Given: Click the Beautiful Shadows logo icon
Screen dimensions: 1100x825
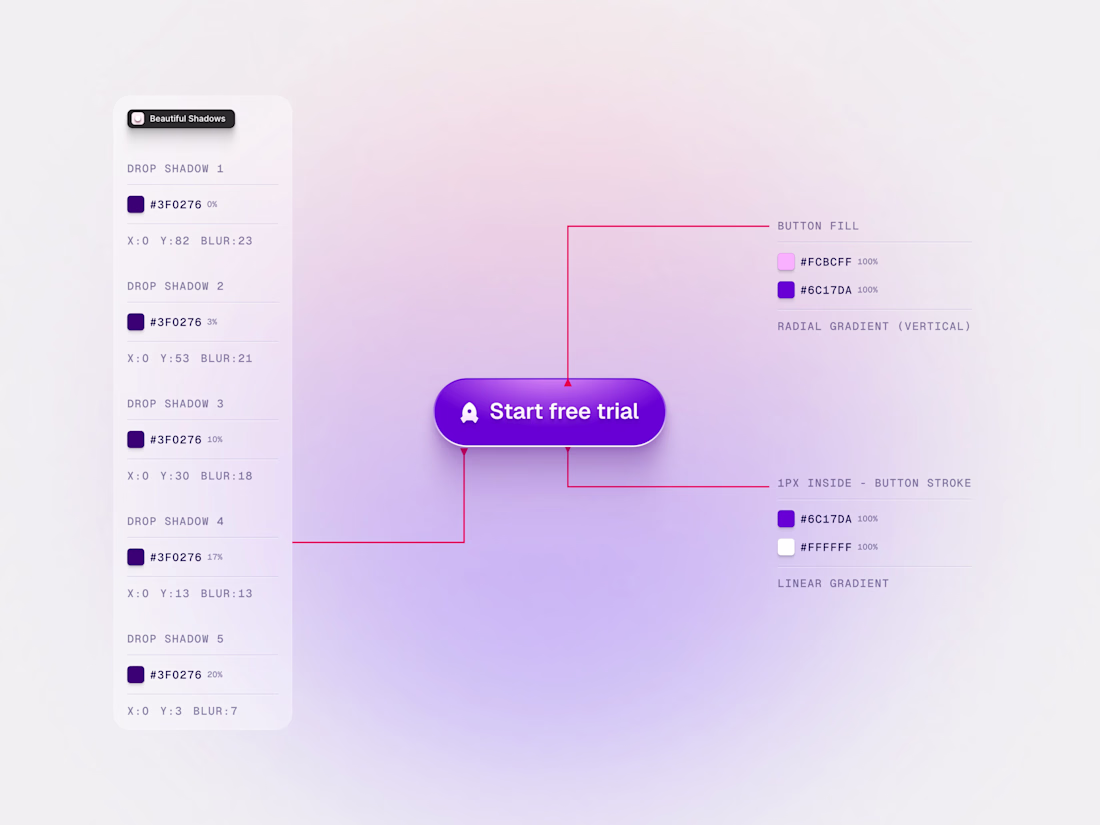Looking at the screenshot, I should click(138, 119).
